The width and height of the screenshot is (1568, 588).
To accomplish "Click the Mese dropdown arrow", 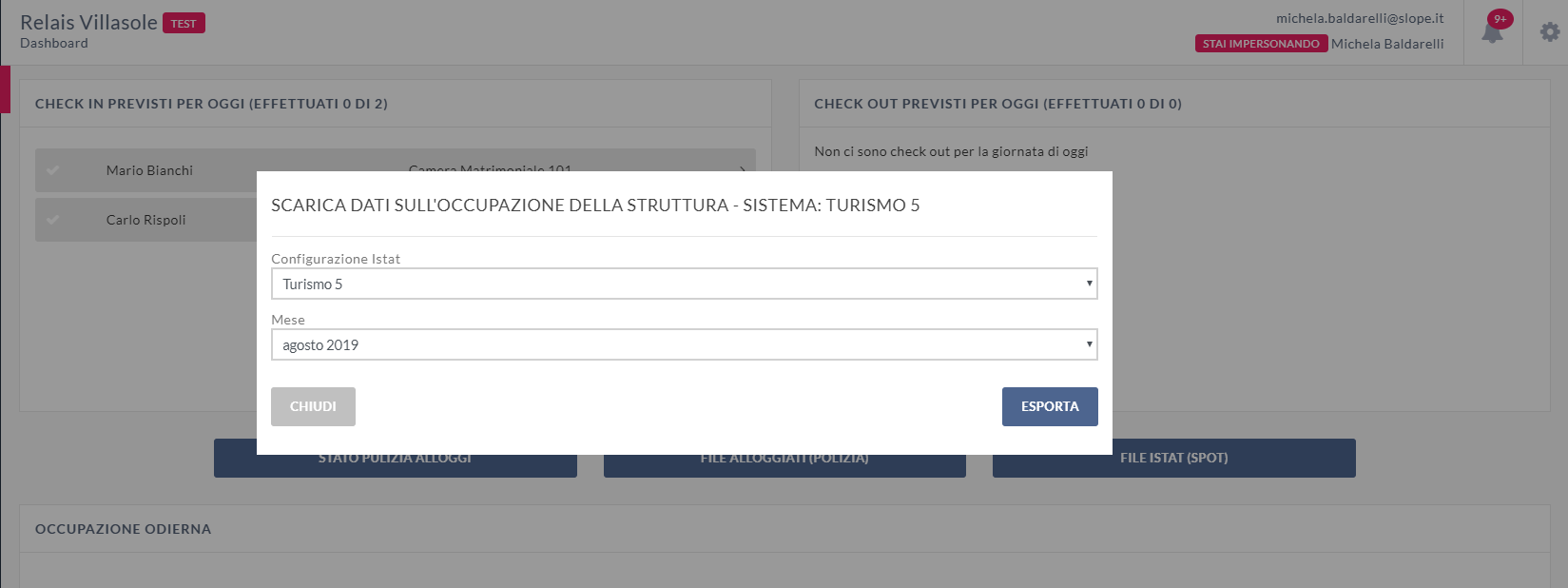I will coord(1089,344).
